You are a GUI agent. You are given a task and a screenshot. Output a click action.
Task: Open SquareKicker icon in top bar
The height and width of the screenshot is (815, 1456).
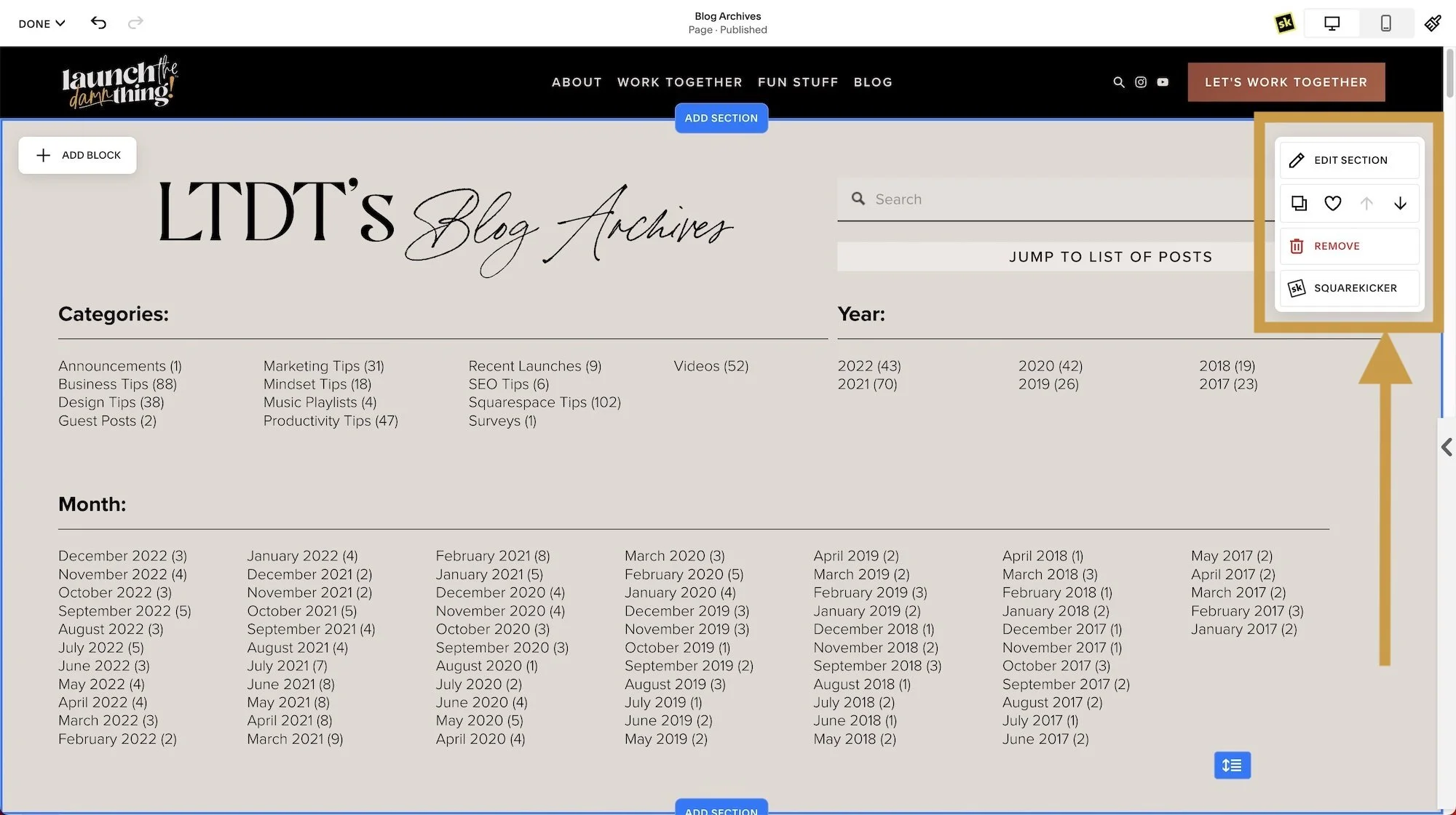coord(1285,23)
